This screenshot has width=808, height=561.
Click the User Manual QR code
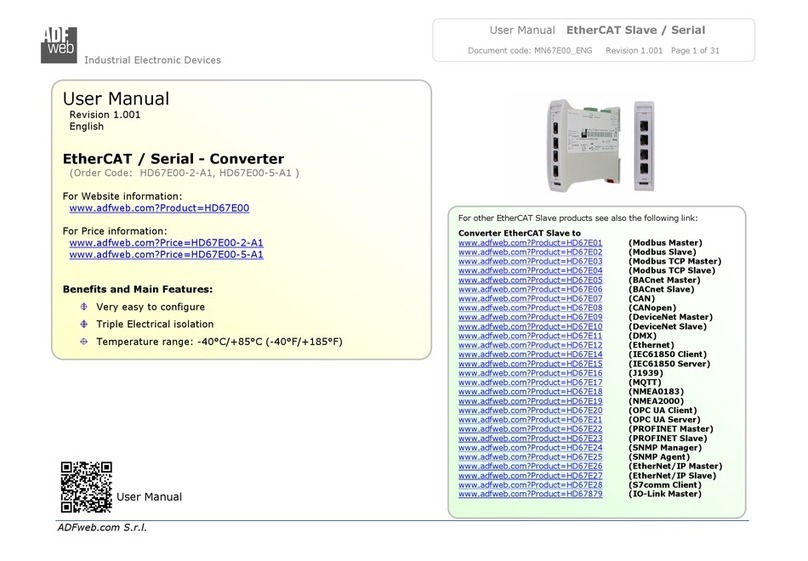click(x=86, y=487)
